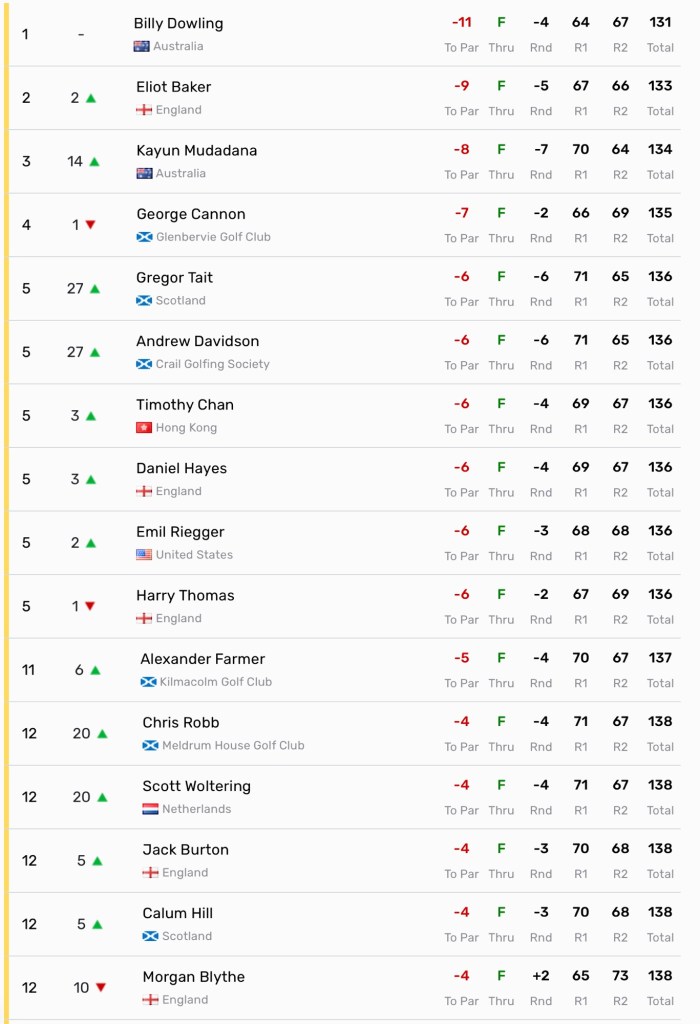Select the Crail Golfing Society club link
The width and height of the screenshot is (700, 1024).
[x=212, y=364]
